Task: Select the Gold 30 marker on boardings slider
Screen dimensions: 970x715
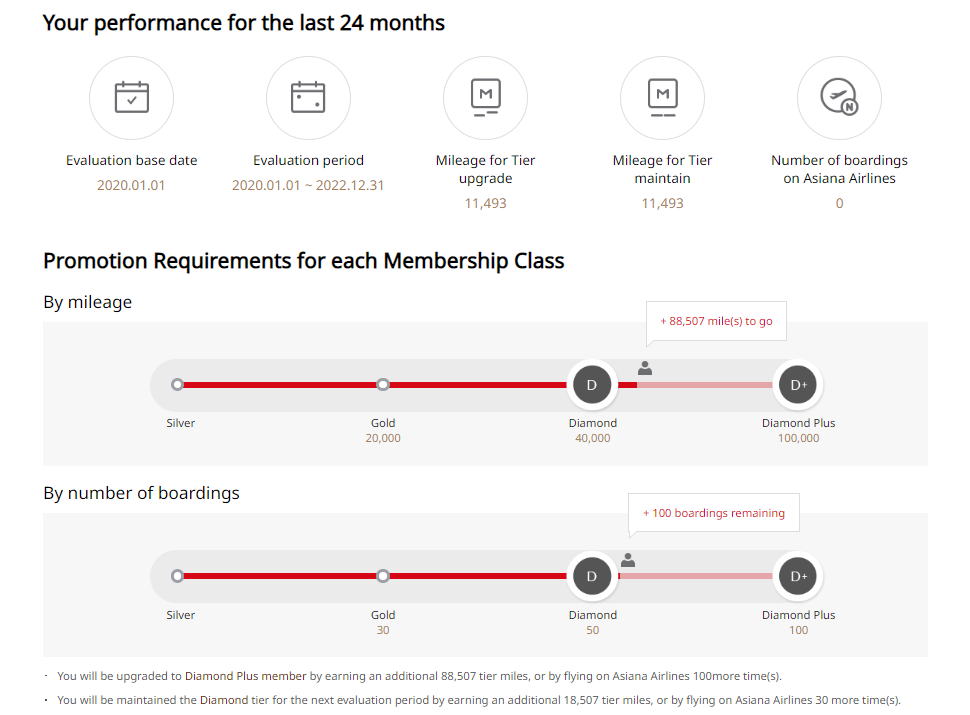Action: [383, 576]
